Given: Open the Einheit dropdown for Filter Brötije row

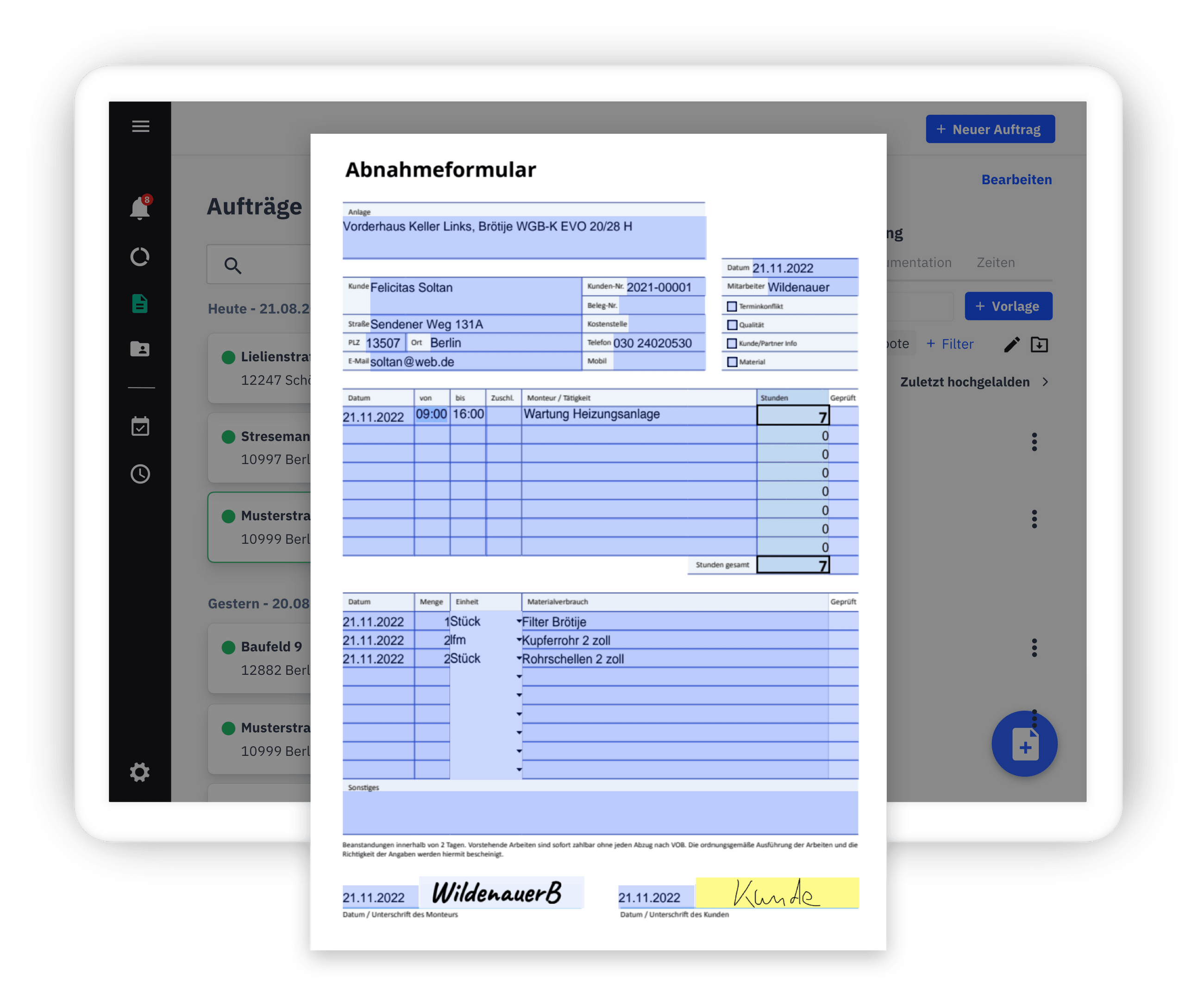Looking at the screenshot, I should tap(518, 621).
